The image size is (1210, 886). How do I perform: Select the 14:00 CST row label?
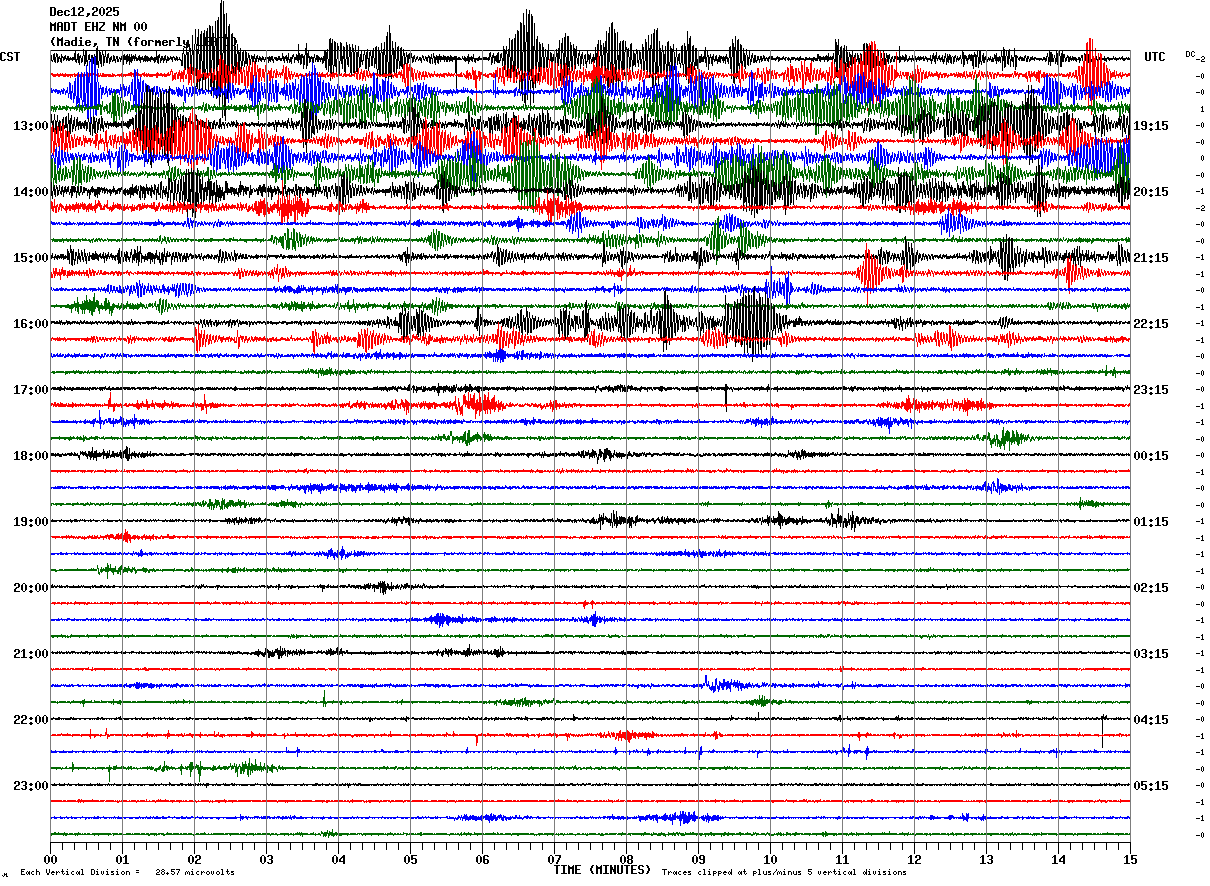(31, 192)
